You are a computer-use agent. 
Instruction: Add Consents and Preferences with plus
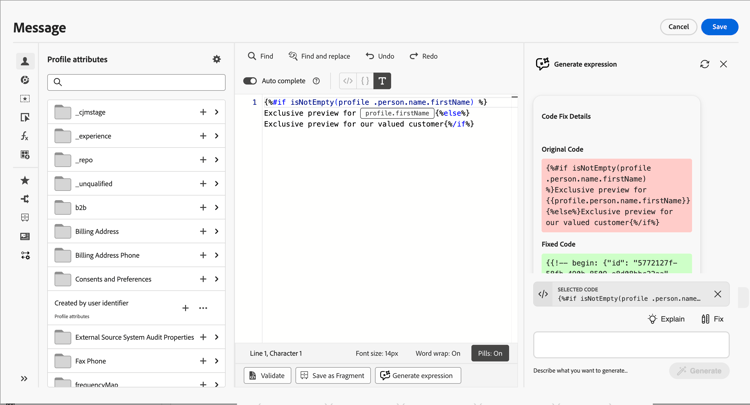pos(203,279)
